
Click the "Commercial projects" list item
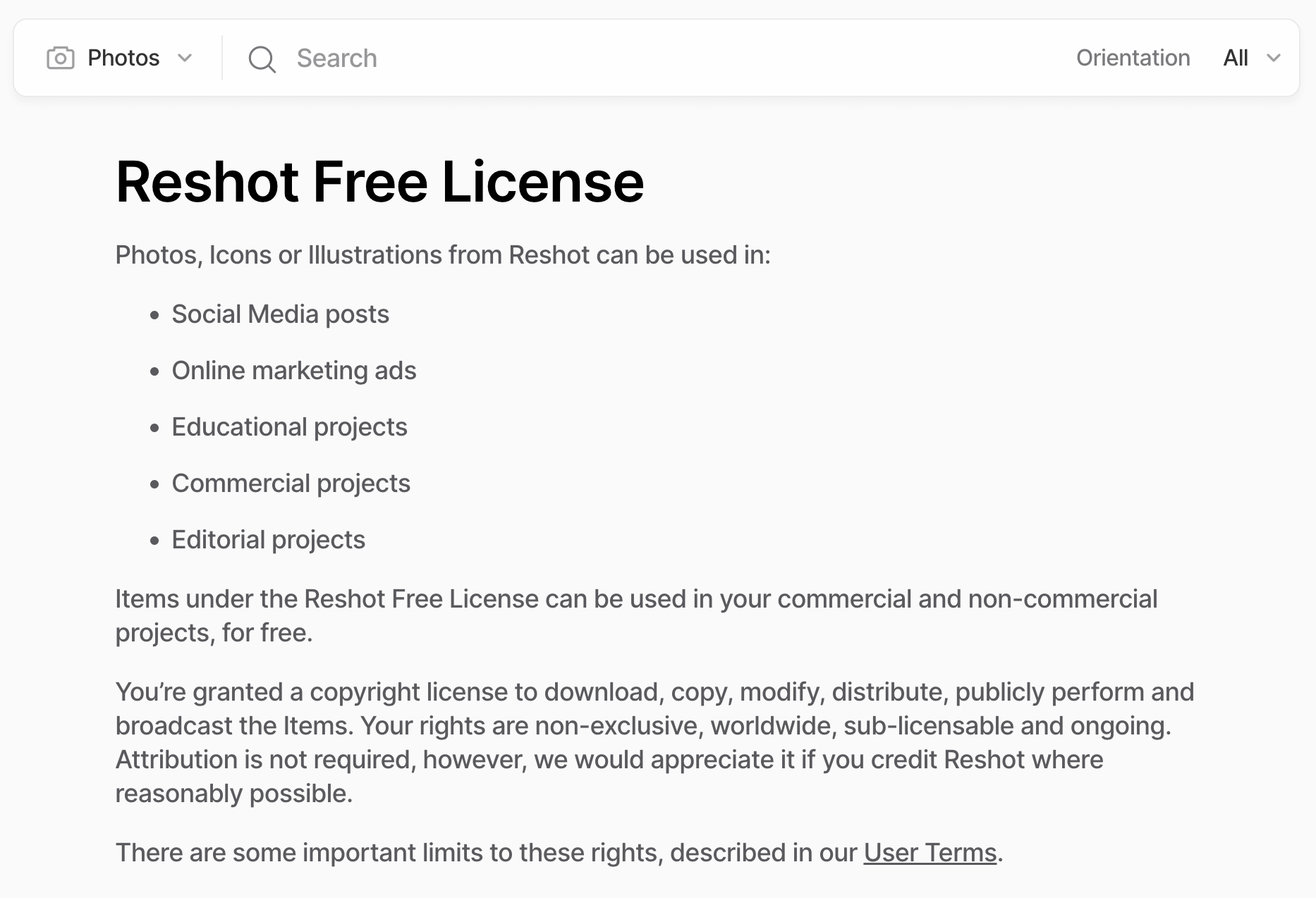click(291, 484)
